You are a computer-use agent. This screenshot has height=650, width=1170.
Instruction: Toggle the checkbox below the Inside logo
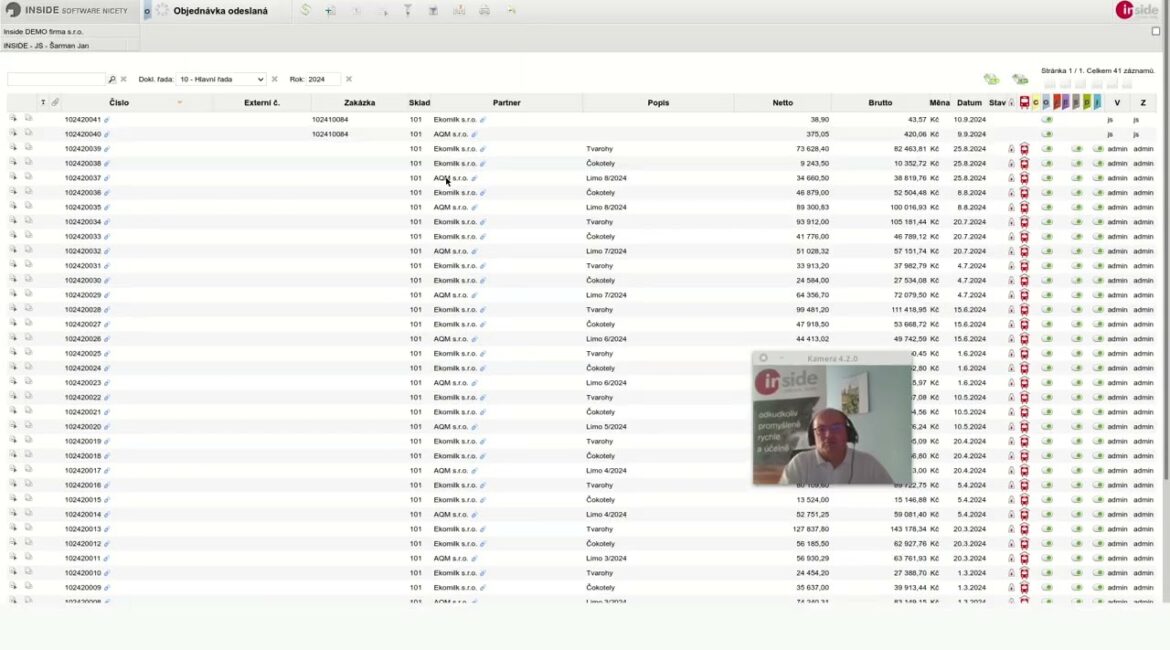click(x=1156, y=31)
